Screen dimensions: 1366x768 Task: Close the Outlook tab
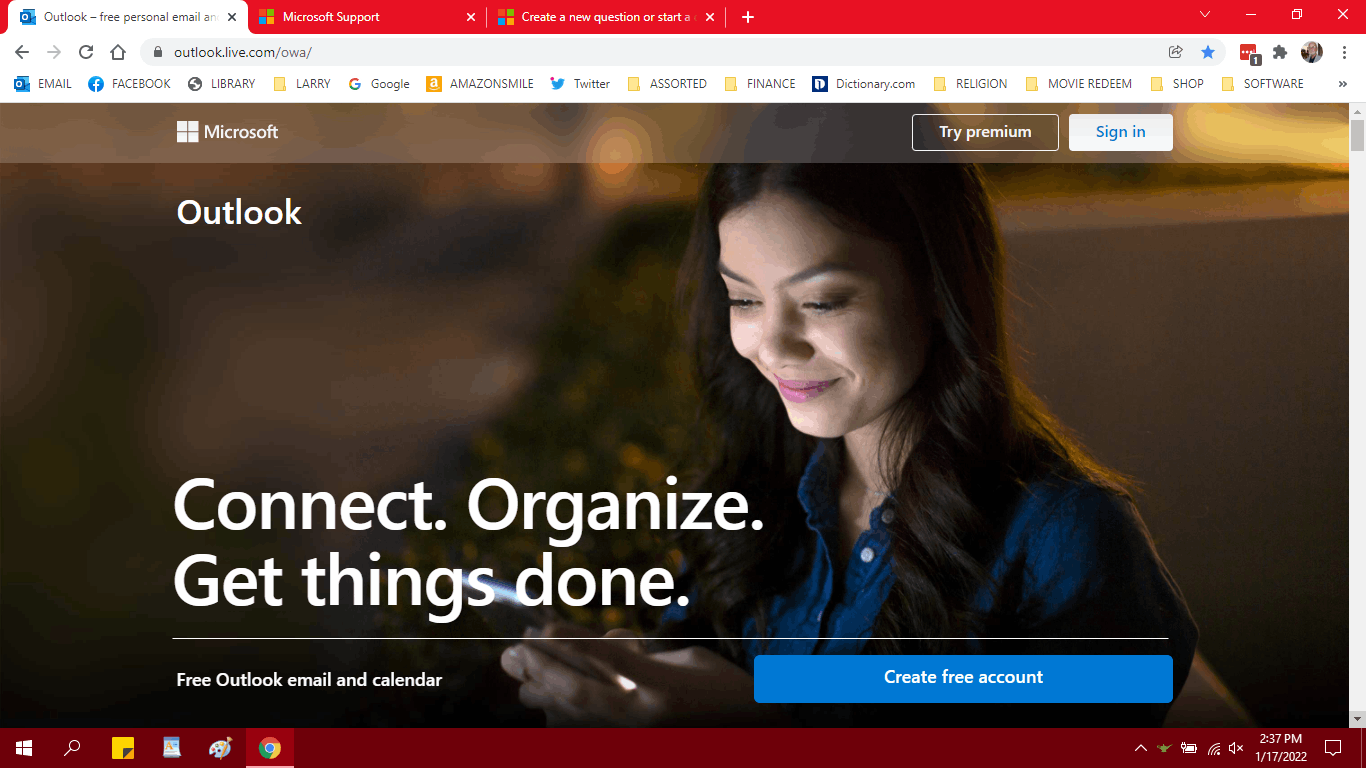pyautogui.click(x=232, y=17)
